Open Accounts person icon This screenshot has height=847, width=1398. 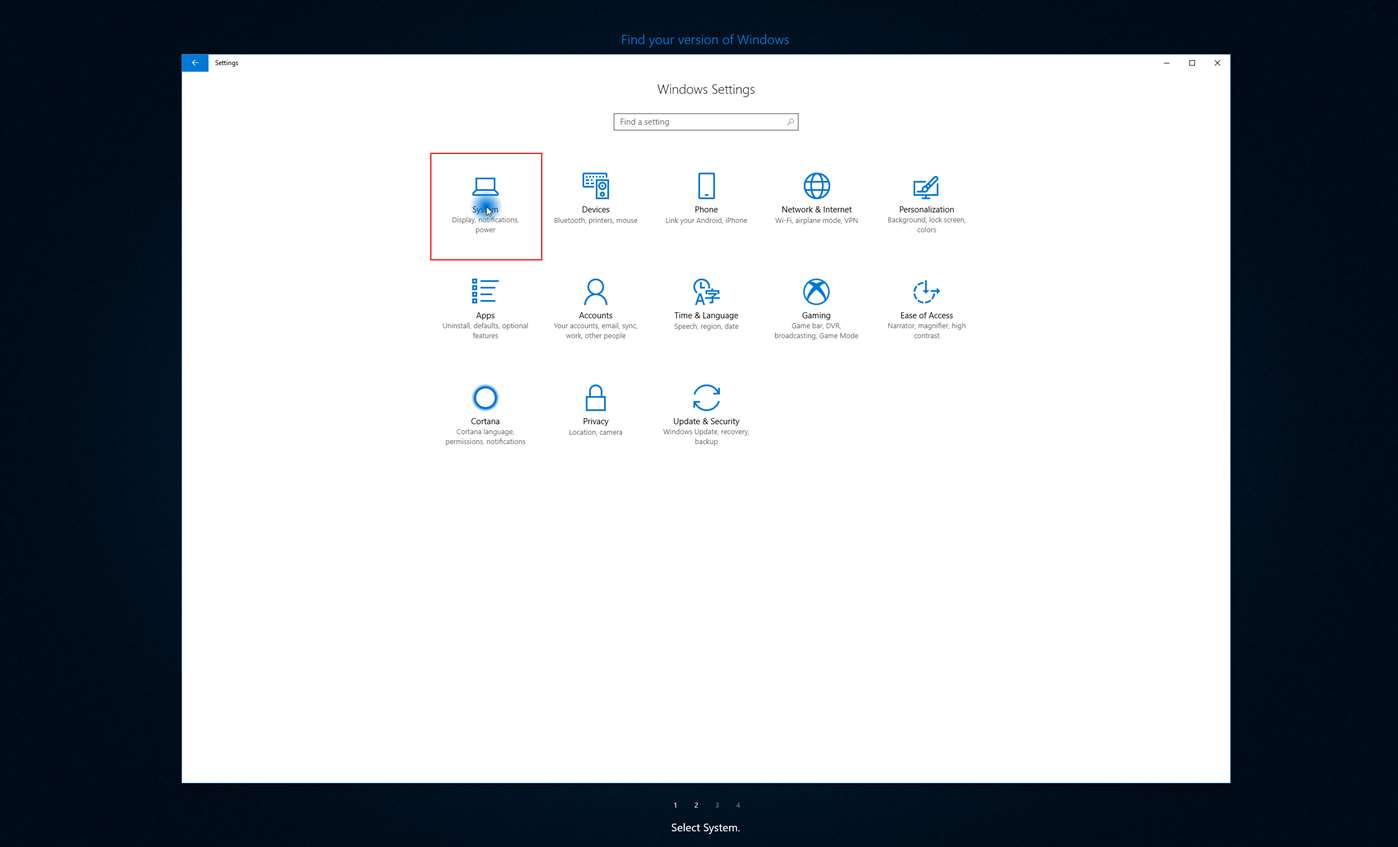pyautogui.click(x=595, y=292)
